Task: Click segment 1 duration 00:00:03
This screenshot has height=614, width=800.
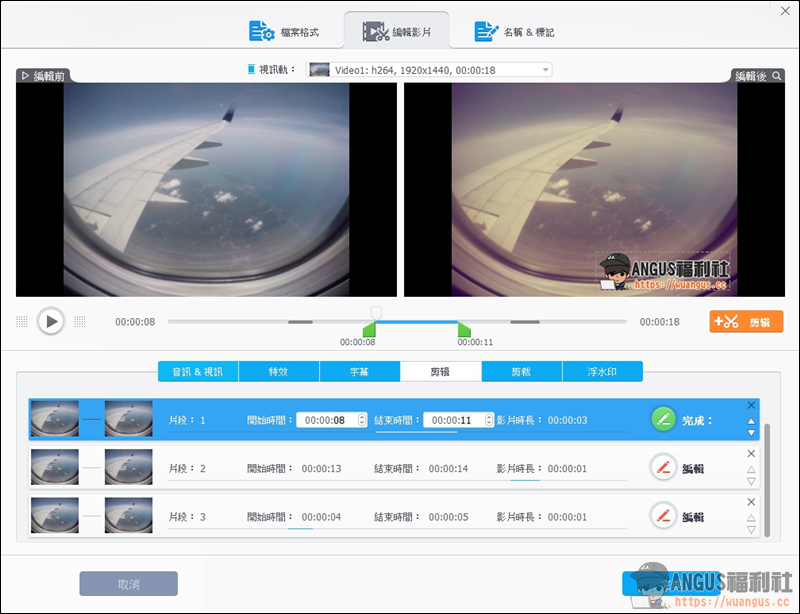Action: (567, 420)
